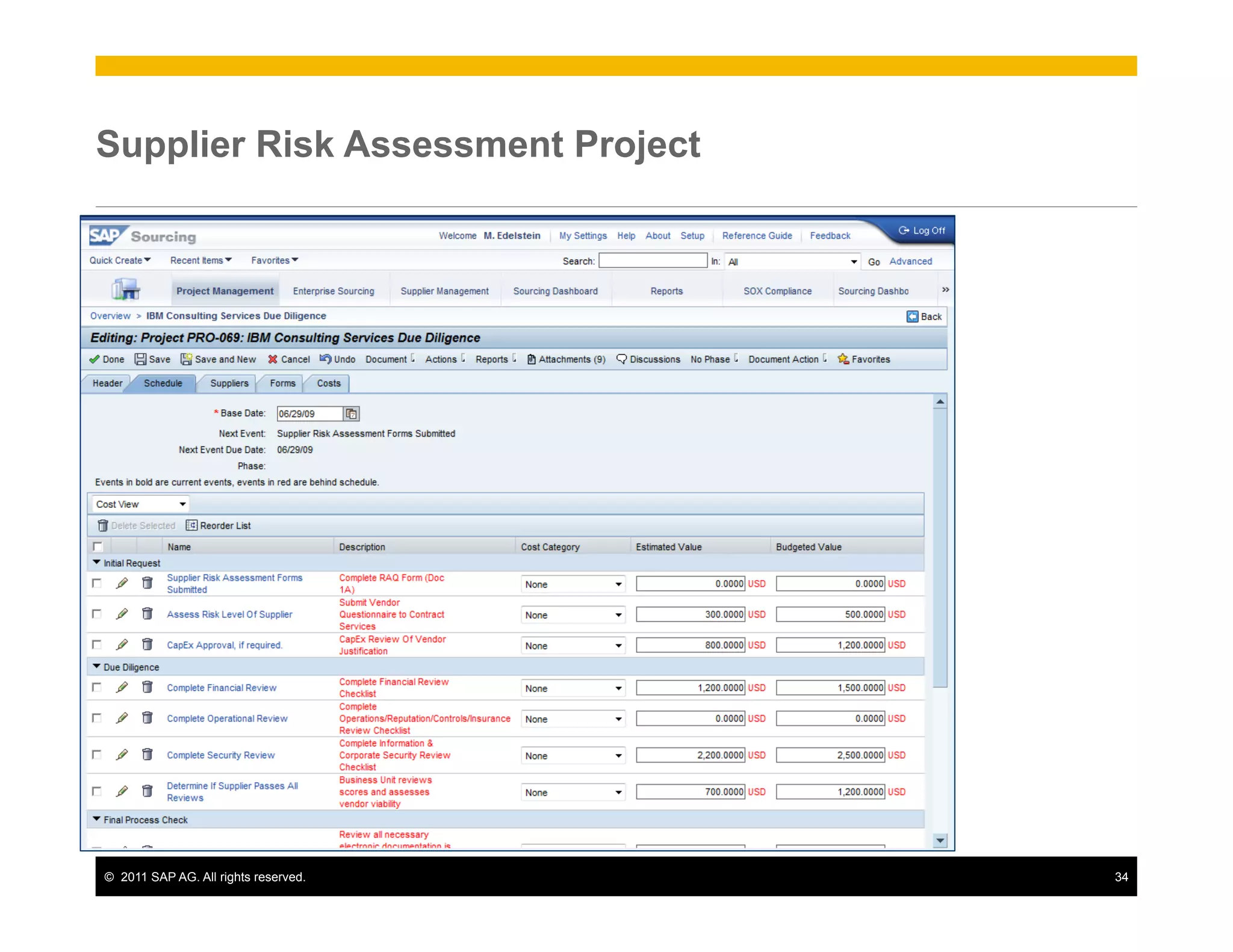Delete Complete Operational Review trash icon
The image size is (1233, 952).
coord(147,717)
